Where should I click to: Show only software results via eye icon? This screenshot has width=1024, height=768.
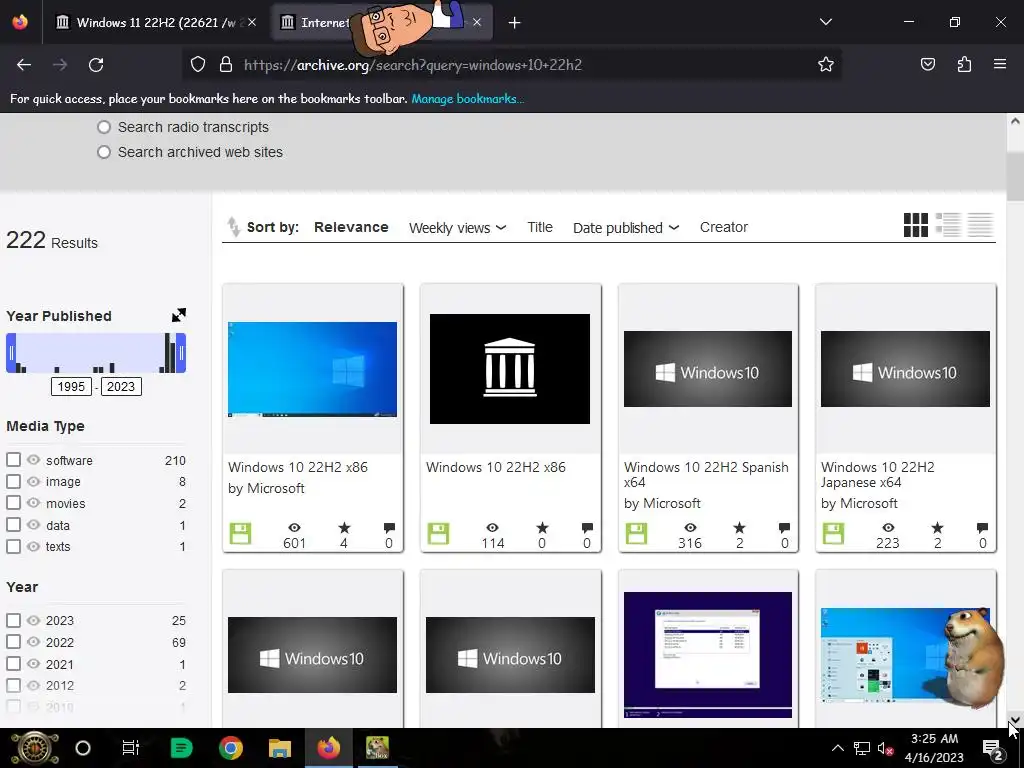[x=33, y=460]
